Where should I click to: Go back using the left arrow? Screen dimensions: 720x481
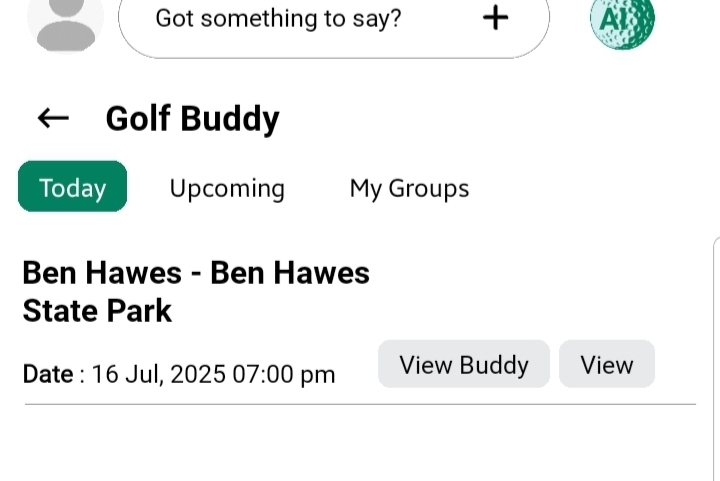53,118
